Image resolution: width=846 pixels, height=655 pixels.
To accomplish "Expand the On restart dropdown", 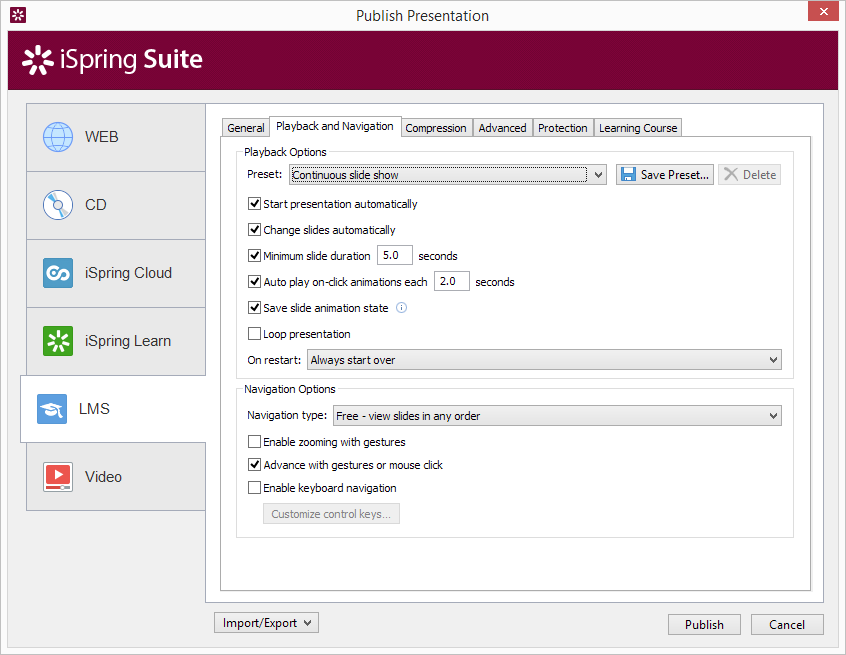I will coord(544,360).
